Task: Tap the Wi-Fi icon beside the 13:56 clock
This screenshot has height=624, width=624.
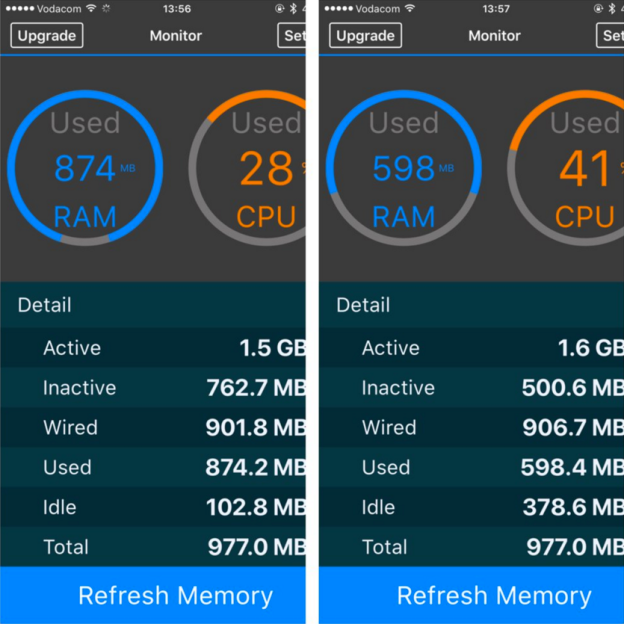Action: point(91,8)
